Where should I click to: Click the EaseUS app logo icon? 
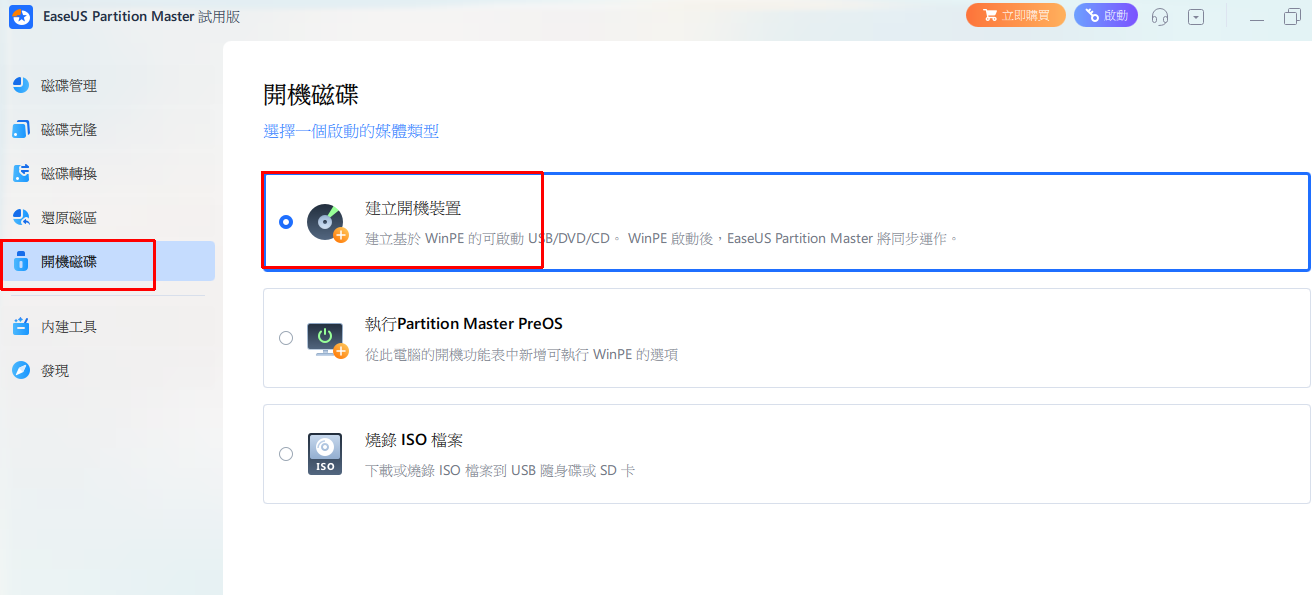[x=19, y=17]
